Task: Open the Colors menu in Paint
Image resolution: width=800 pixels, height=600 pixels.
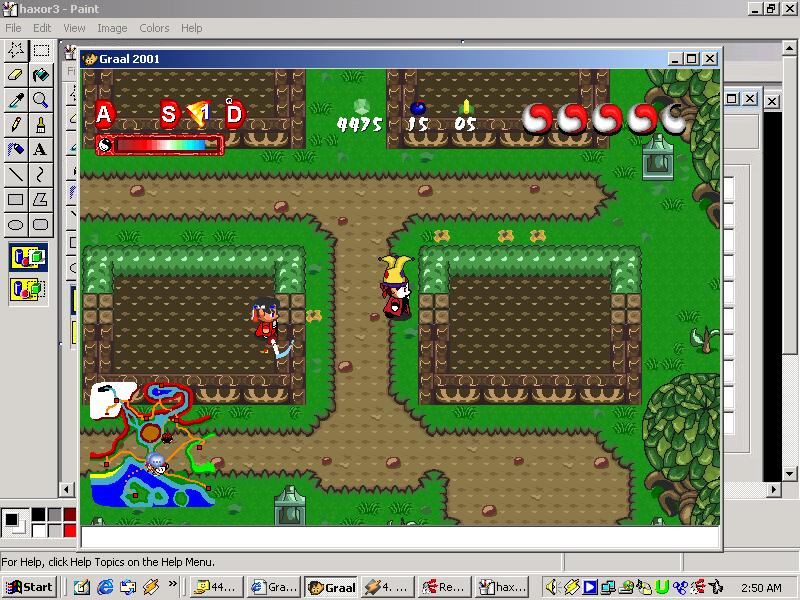Action: [x=154, y=28]
